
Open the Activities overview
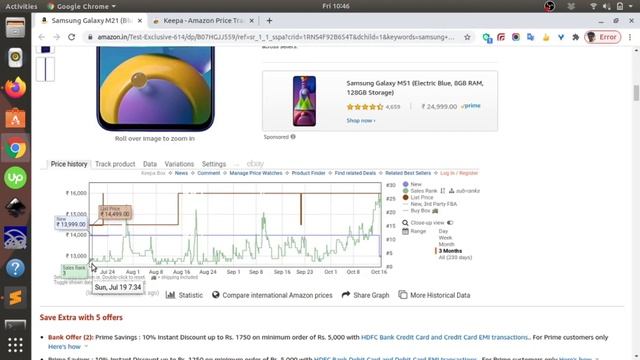pos(21,6)
